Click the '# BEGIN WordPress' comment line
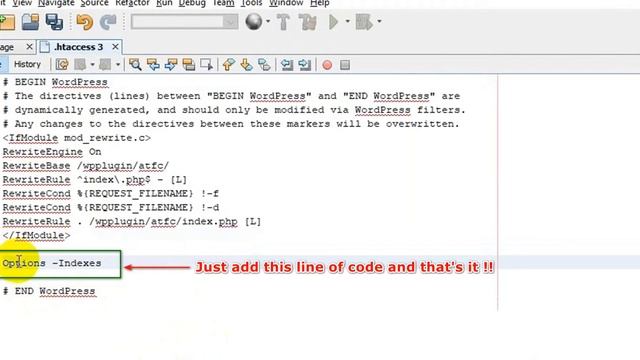The height and width of the screenshot is (360, 640). 55,82
